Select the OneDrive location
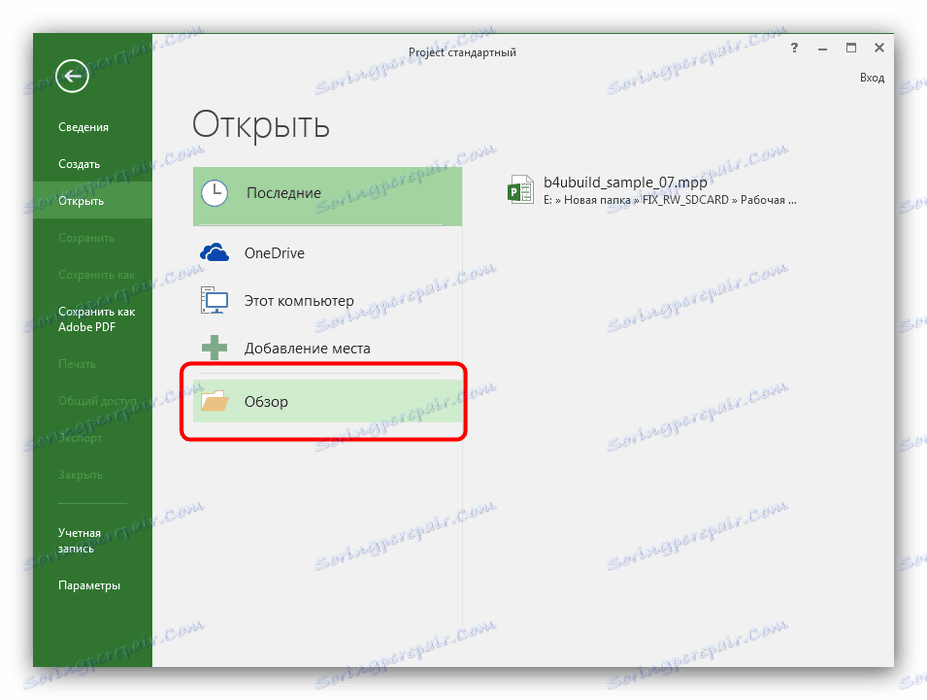 pos(328,252)
